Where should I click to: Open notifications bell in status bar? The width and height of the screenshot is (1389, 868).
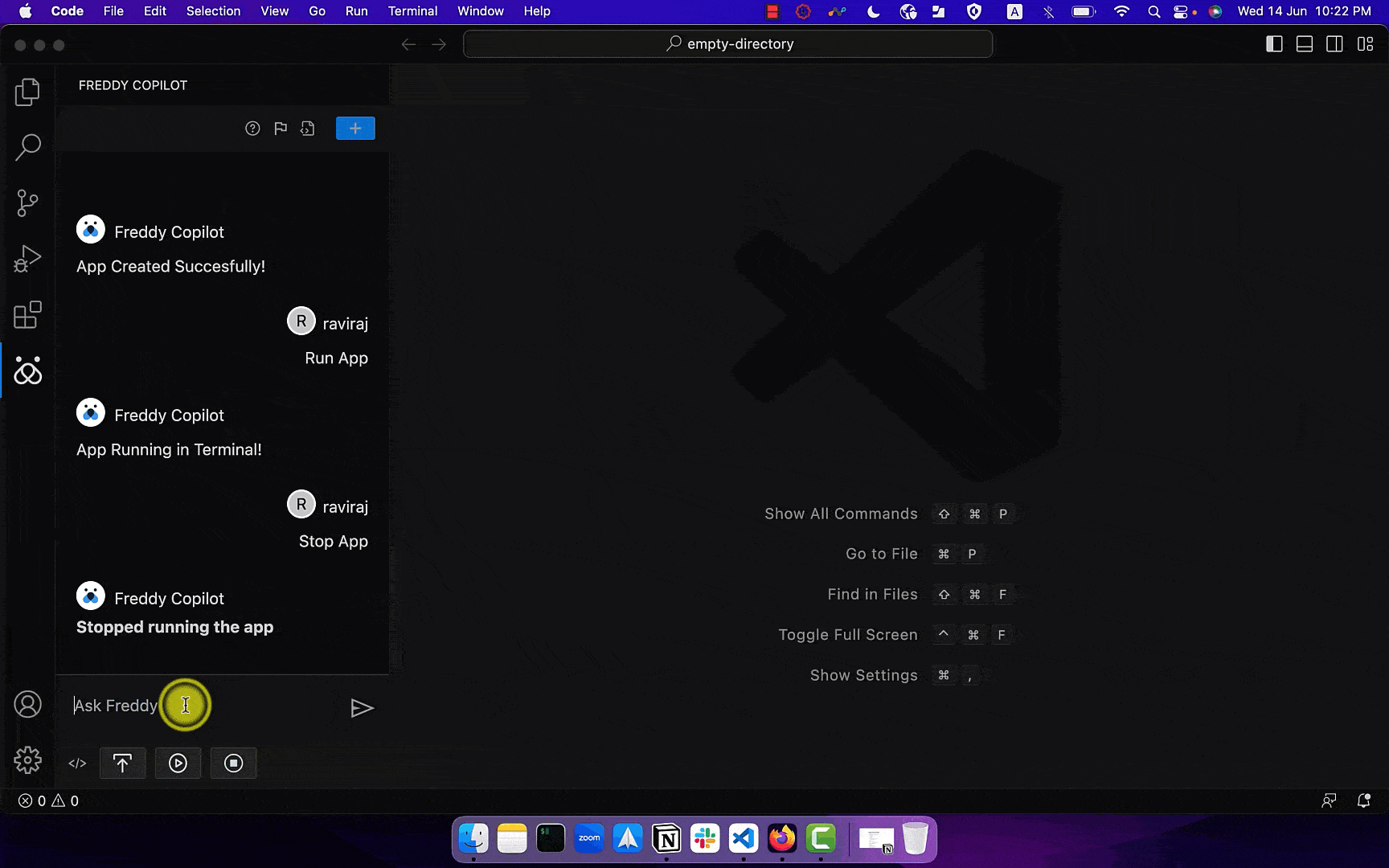(1364, 800)
